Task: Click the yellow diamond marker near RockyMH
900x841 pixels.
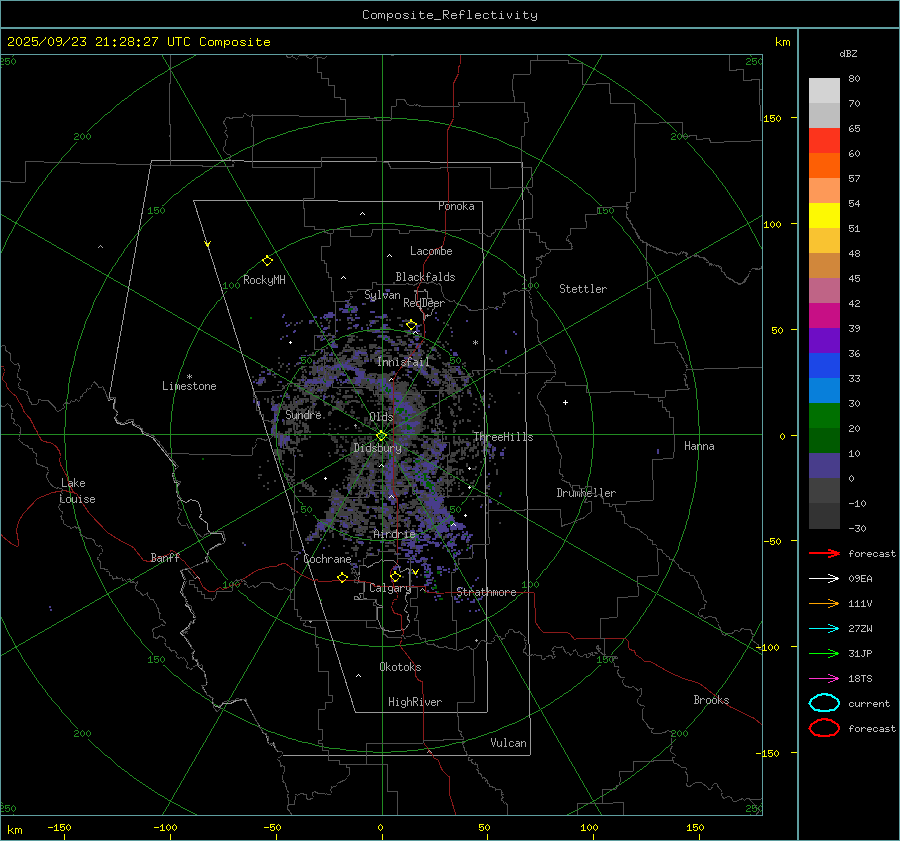Action: tap(267, 260)
